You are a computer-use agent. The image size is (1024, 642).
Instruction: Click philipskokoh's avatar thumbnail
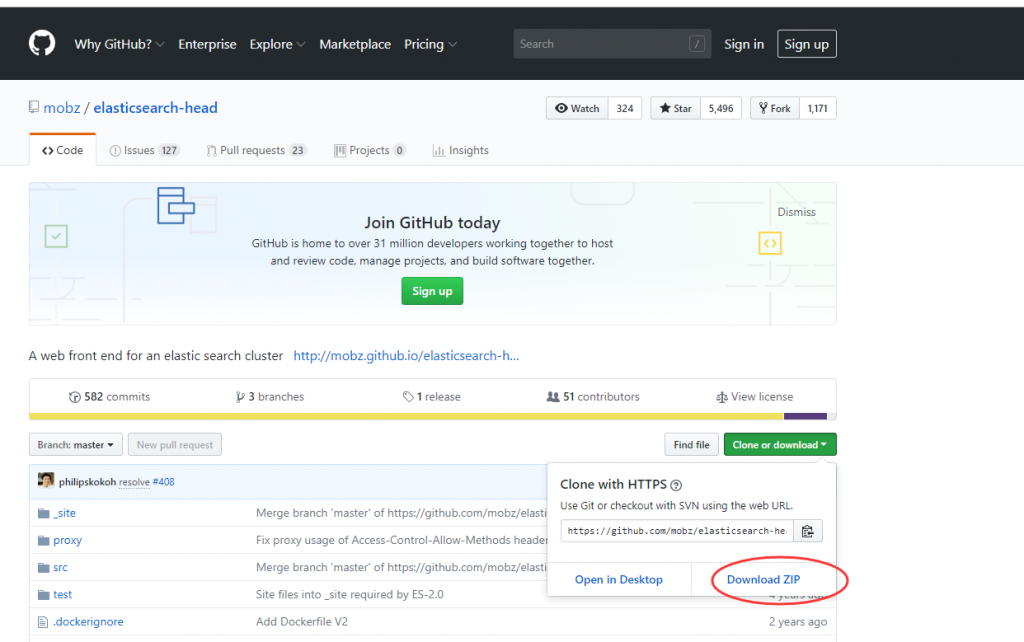click(x=46, y=481)
